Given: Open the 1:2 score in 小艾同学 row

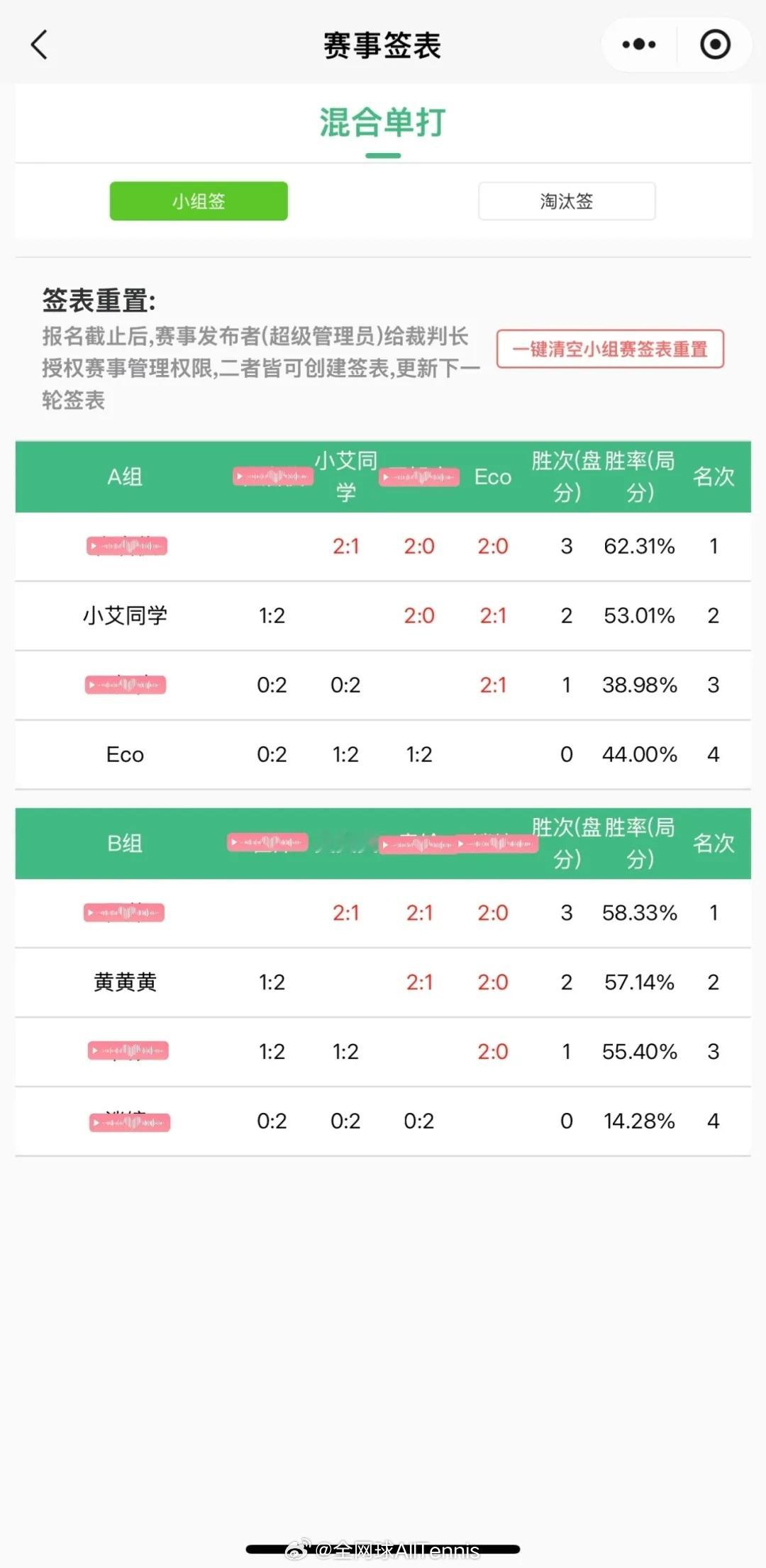Looking at the screenshot, I should (272, 615).
